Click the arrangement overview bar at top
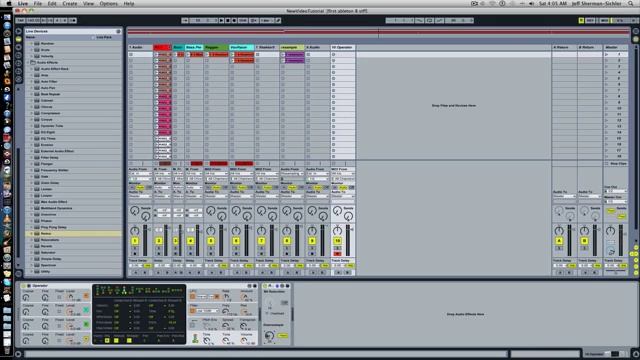640x360 pixels. [x=378, y=33]
